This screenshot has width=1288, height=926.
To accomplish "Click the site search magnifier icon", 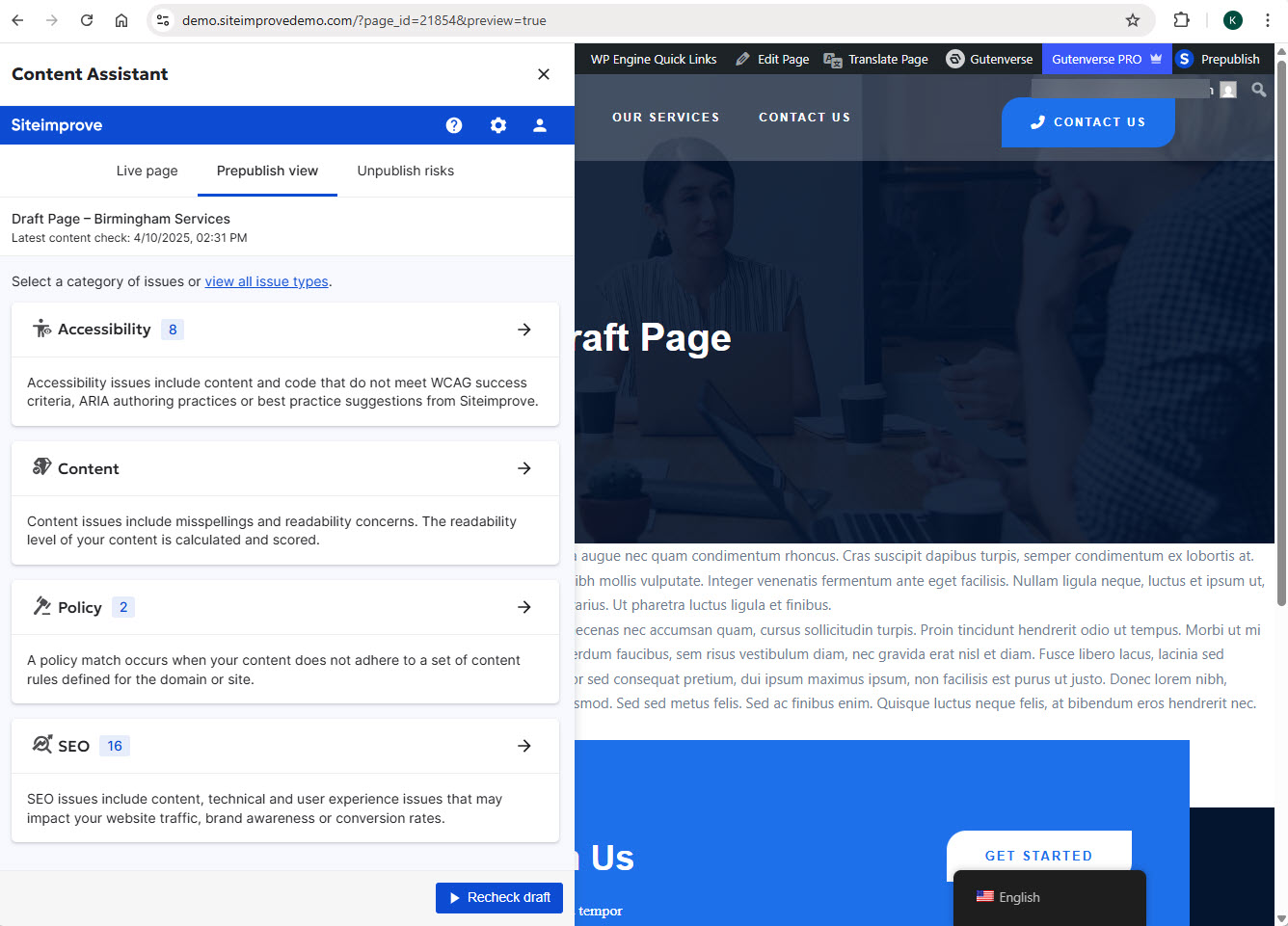I will tap(1258, 90).
